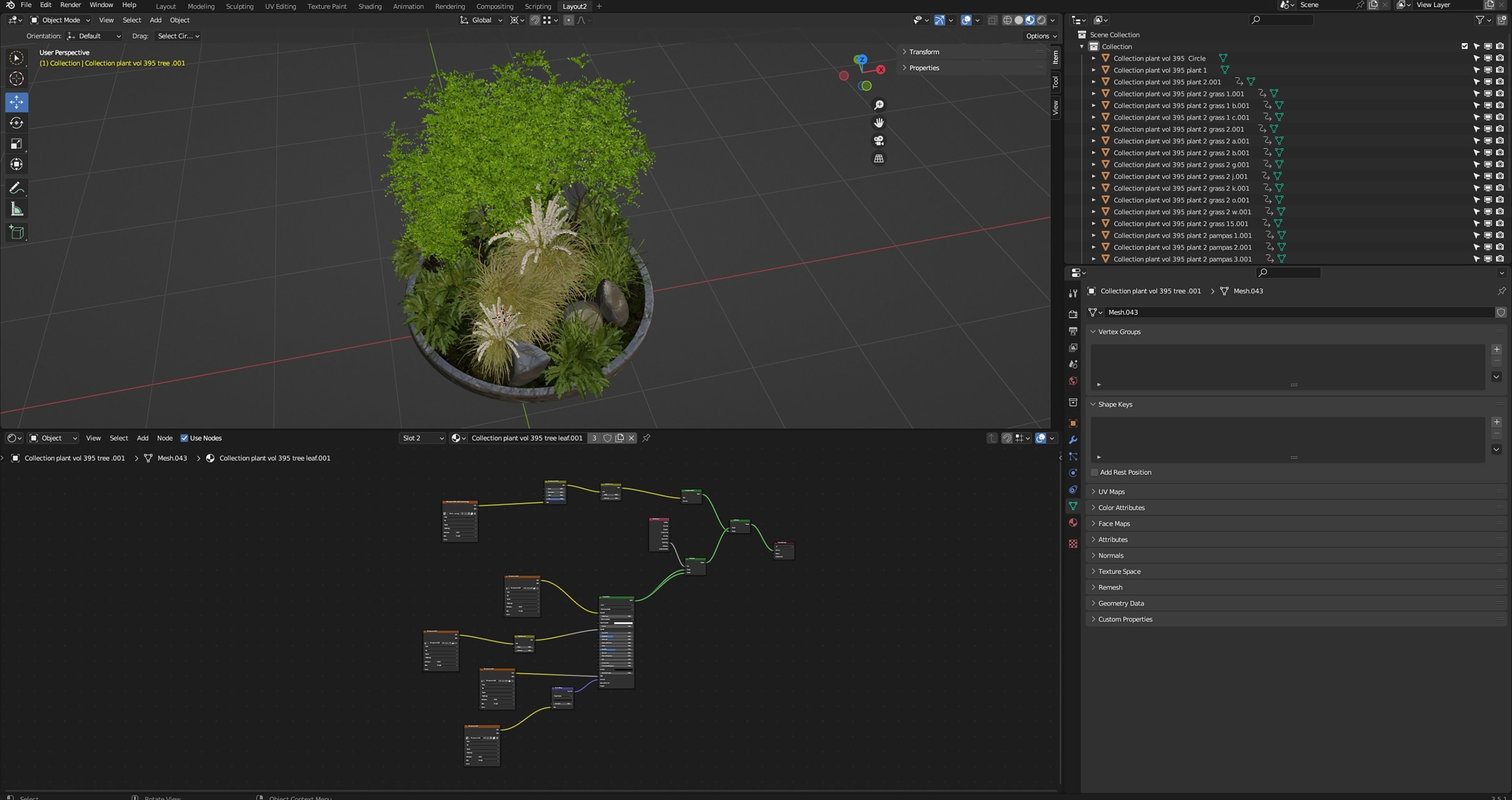
Task: Unlink the tree leaf.001 material with X
Action: tap(632, 437)
